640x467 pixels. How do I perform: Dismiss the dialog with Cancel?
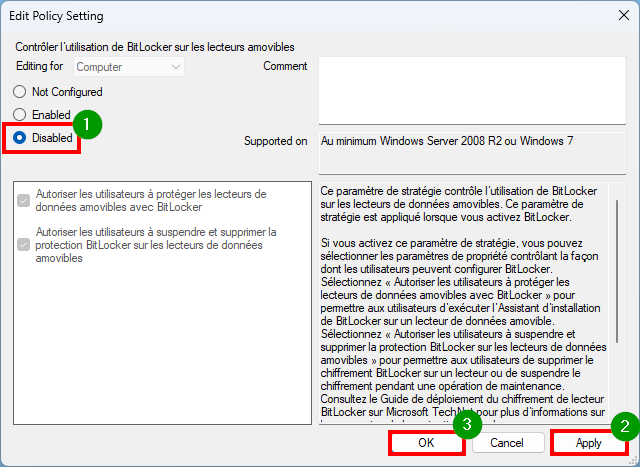508,443
